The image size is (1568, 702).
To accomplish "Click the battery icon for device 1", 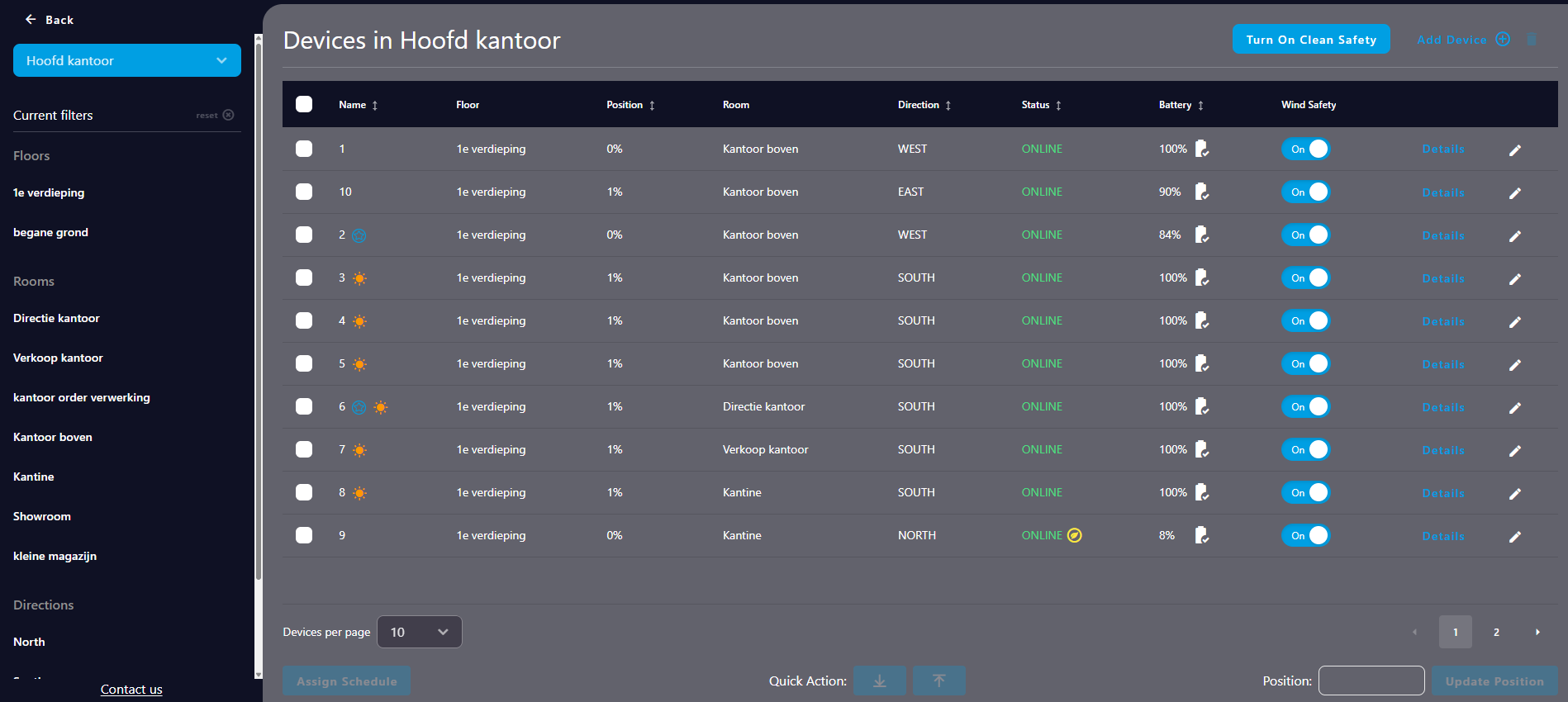I will 1202,149.
